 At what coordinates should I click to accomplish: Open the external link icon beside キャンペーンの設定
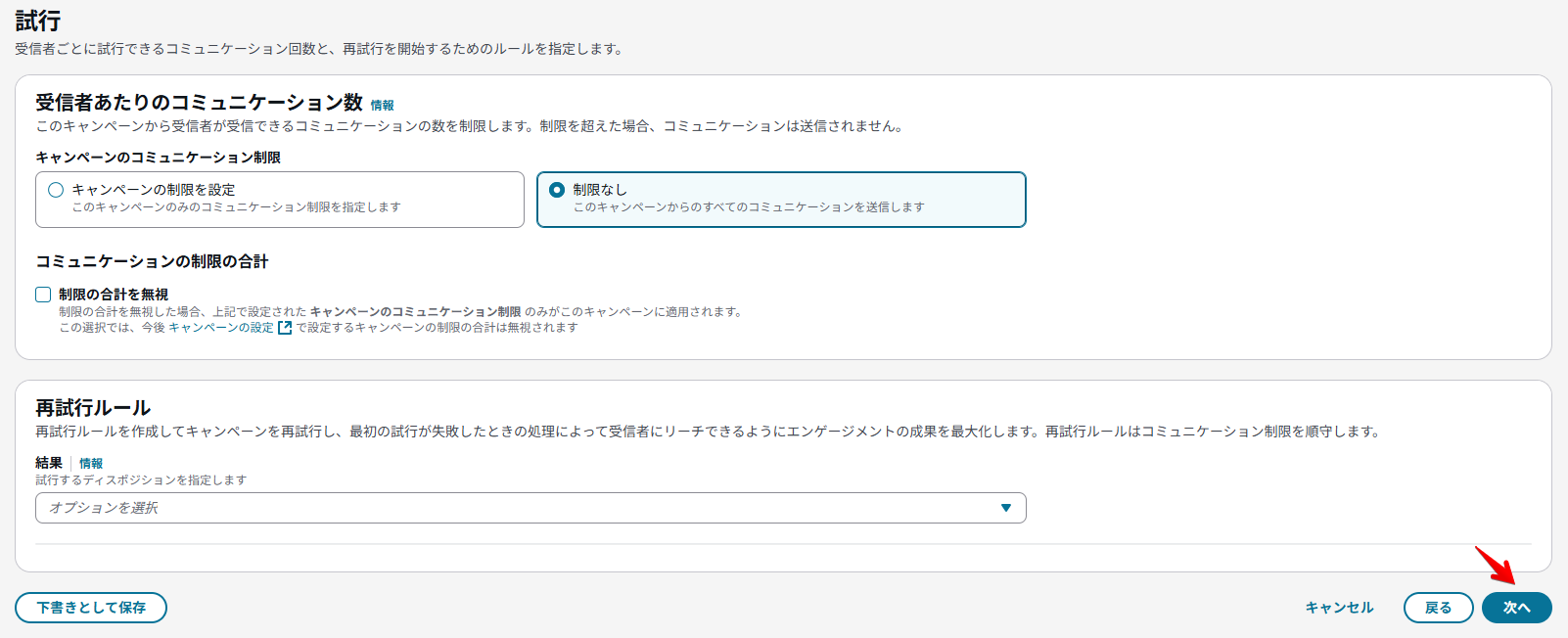pyautogui.click(x=285, y=328)
